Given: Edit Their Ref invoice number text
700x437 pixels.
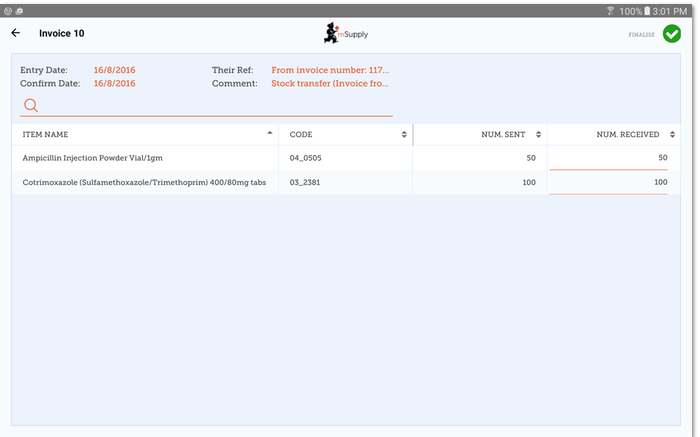Looking at the screenshot, I should pos(330,70).
